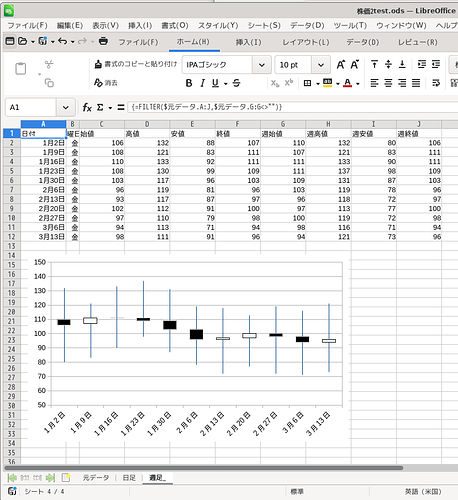Image resolution: width=458 pixels, height=500 pixels.
Task: Click 書式のコピーと貼り付け button
Action: (x=136, y=64)
